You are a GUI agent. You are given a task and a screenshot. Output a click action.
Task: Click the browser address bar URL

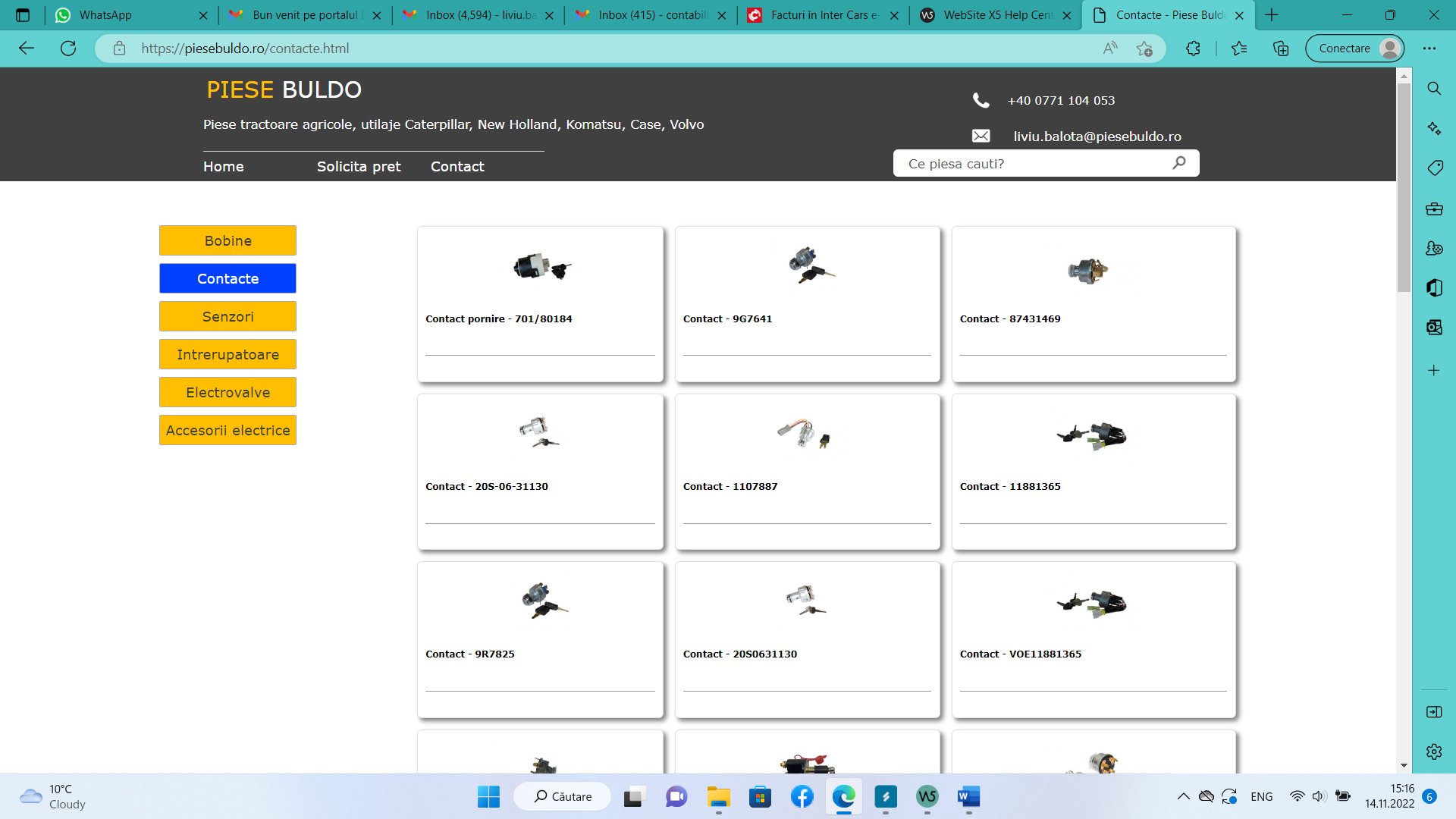(x=245, y=49)
